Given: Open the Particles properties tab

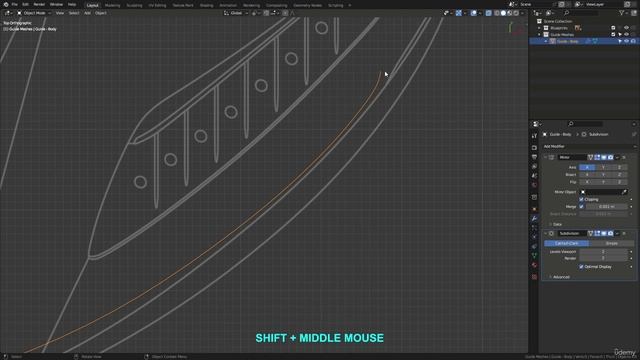Looking at the screenshot, I should (534, 228).
